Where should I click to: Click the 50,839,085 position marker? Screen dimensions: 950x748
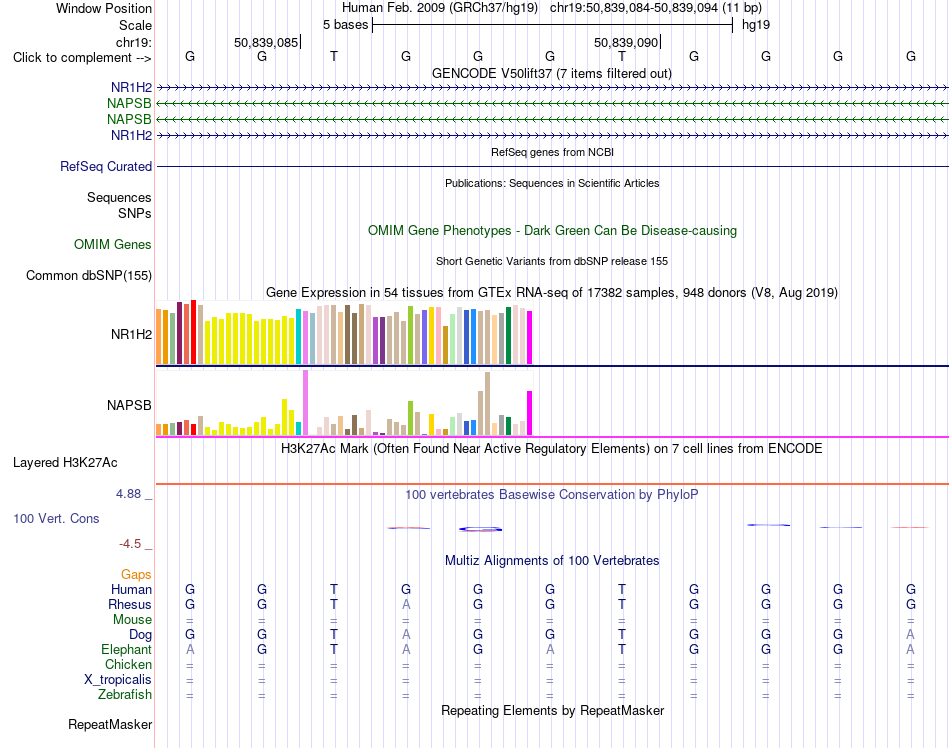[x=266, y=42]
